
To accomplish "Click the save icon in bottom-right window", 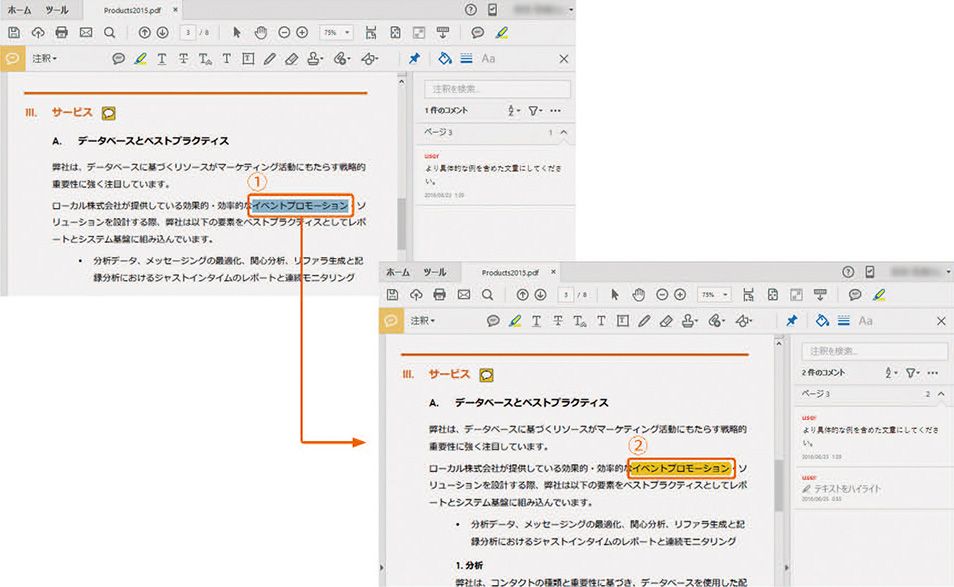I will [392, 294].
